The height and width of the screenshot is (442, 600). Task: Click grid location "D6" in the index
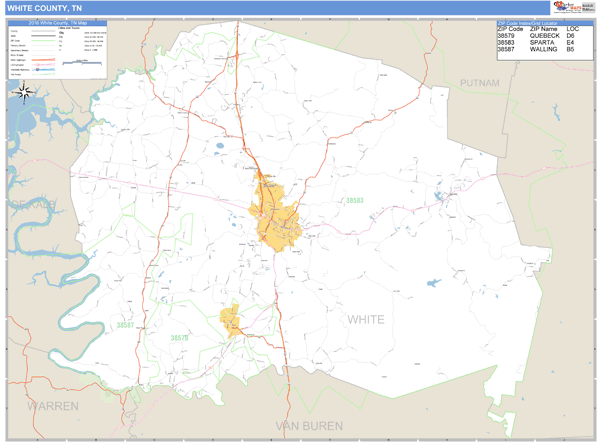(x=570, y=36)
